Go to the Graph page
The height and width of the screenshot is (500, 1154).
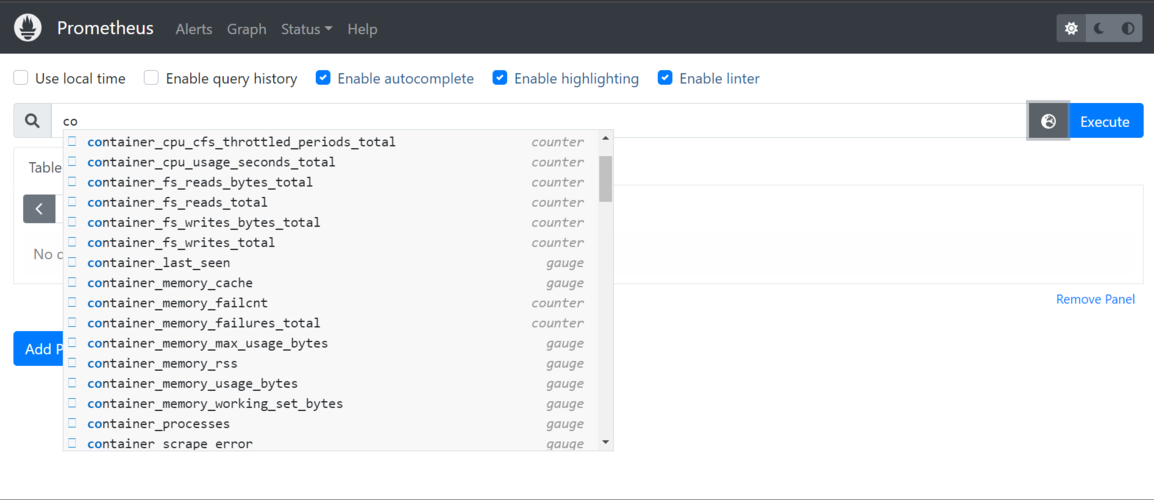click(x=247, y=29)
